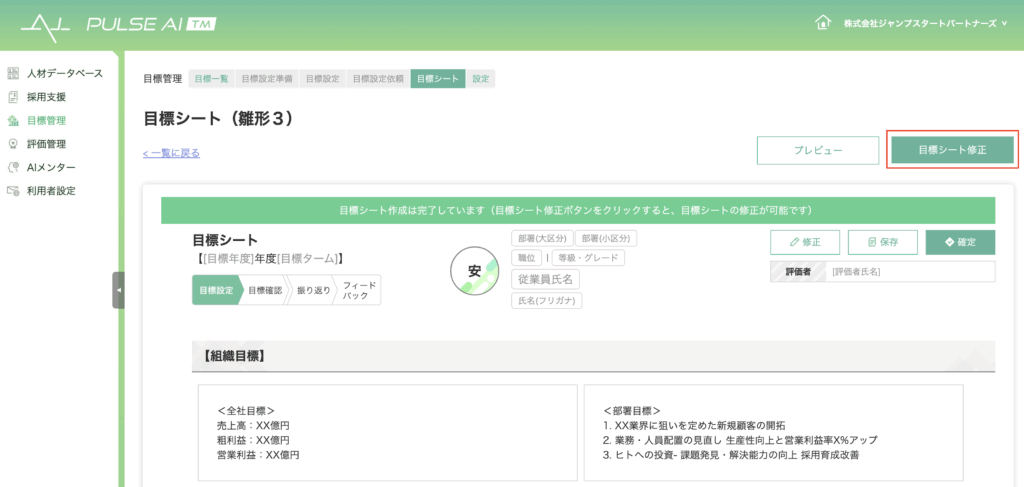Click the 評価者氏名 field

click(x=908, y=272)
